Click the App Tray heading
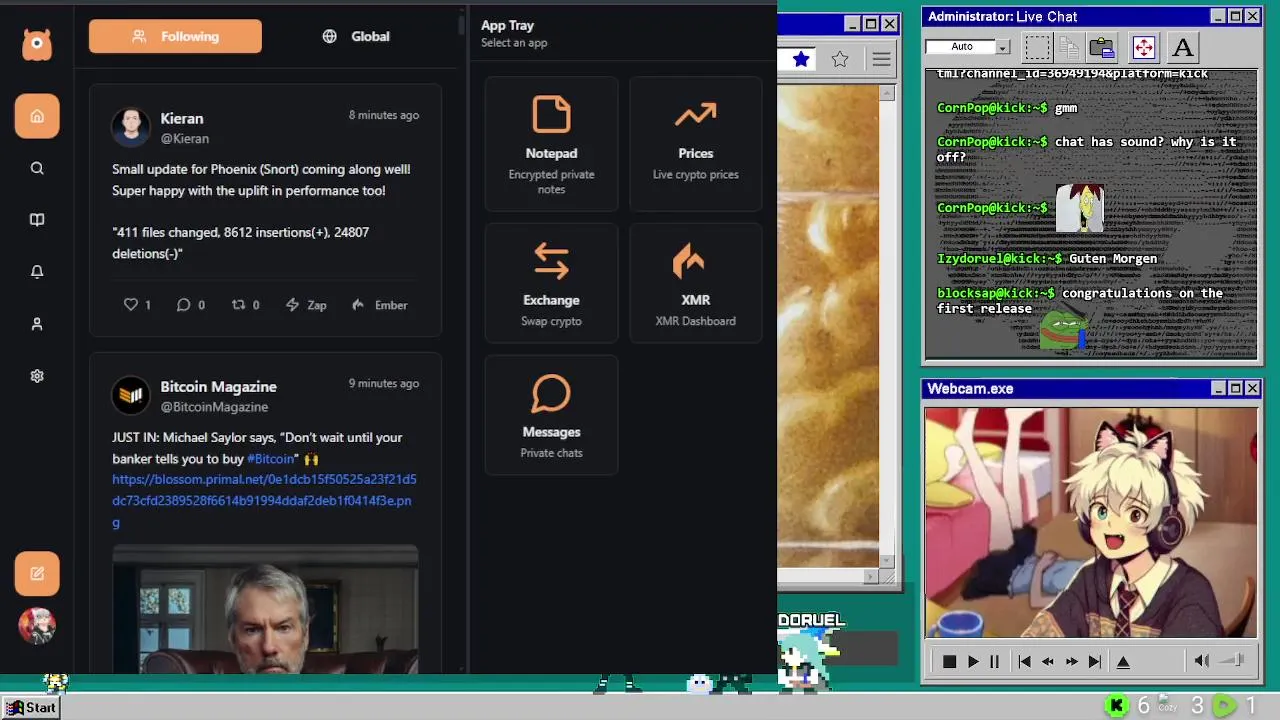The height and width of the screenshot is (720, 1280). tap(507, 25)
